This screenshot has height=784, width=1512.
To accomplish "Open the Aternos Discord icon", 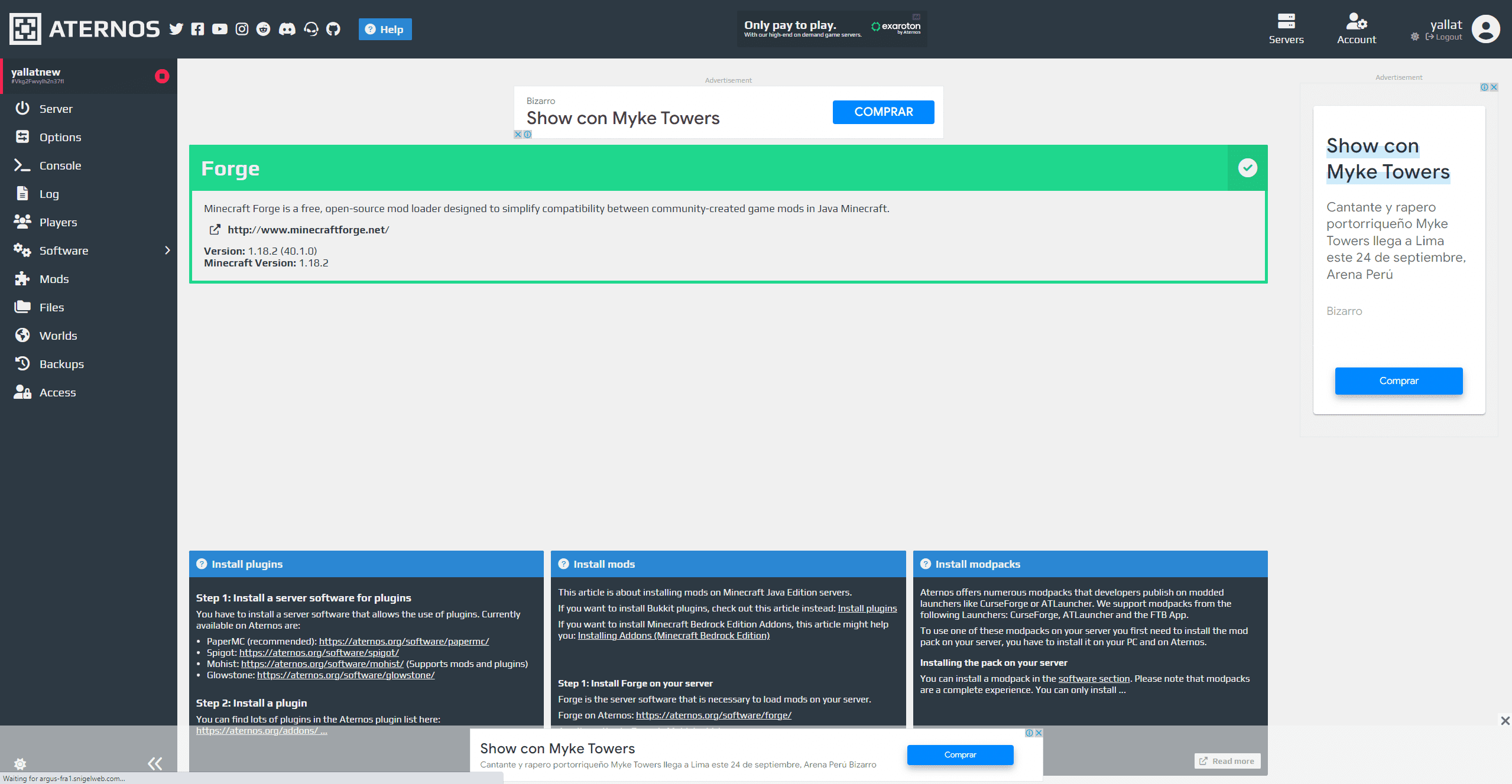I will 287,29.
